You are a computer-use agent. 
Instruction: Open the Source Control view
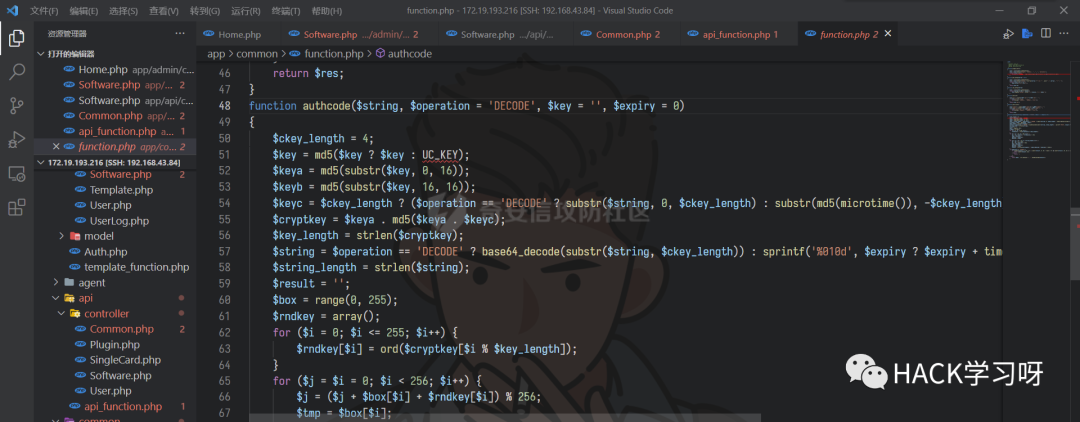16,106
